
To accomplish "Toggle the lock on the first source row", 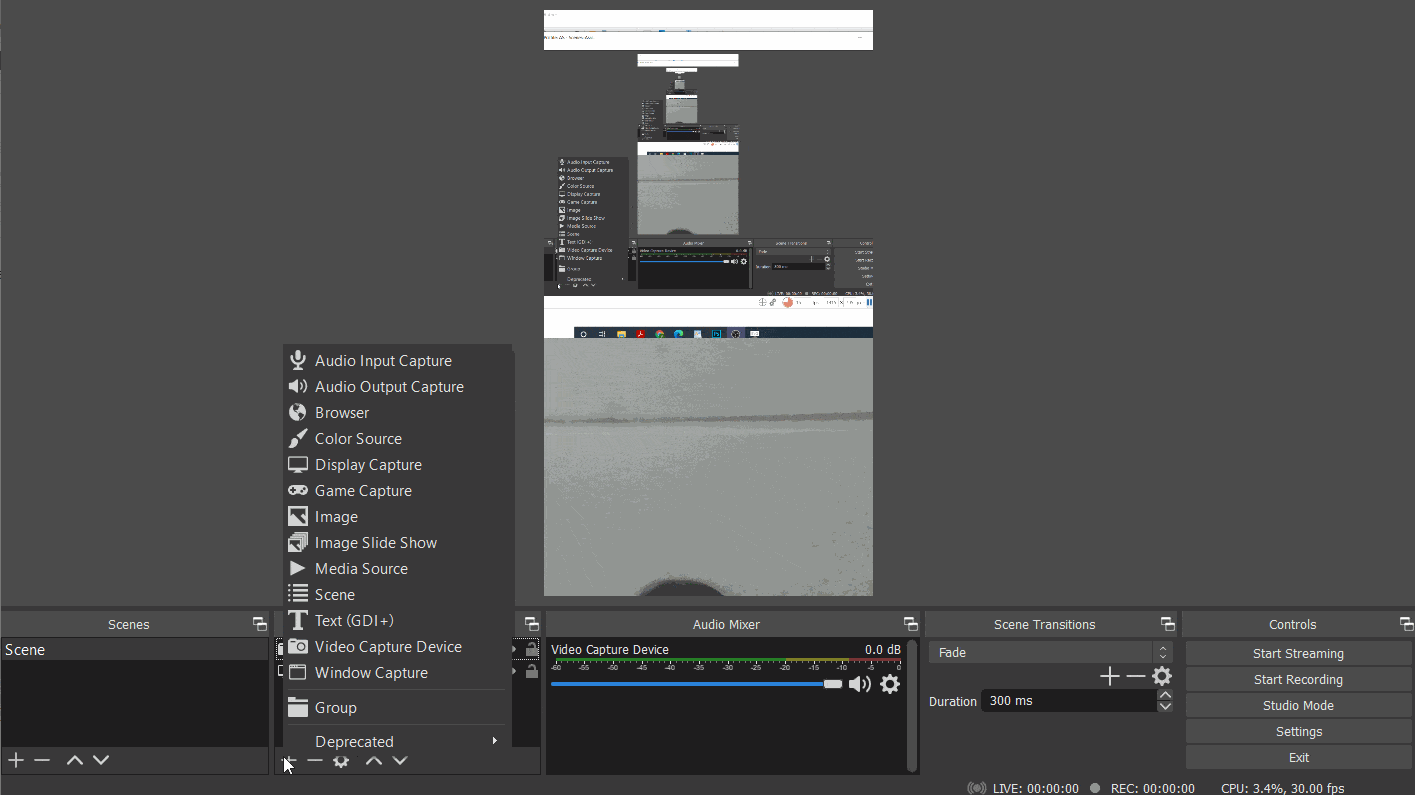I will coord(532,650).
